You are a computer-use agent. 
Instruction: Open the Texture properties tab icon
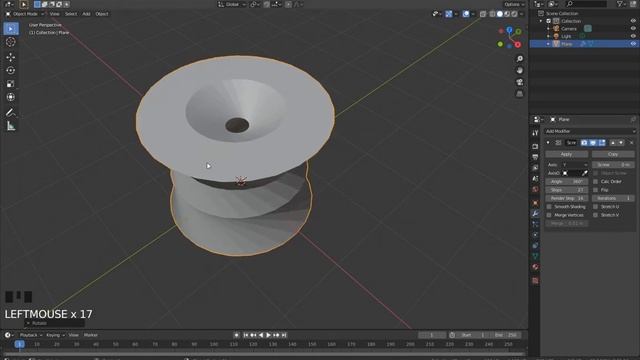click(536, 281)
